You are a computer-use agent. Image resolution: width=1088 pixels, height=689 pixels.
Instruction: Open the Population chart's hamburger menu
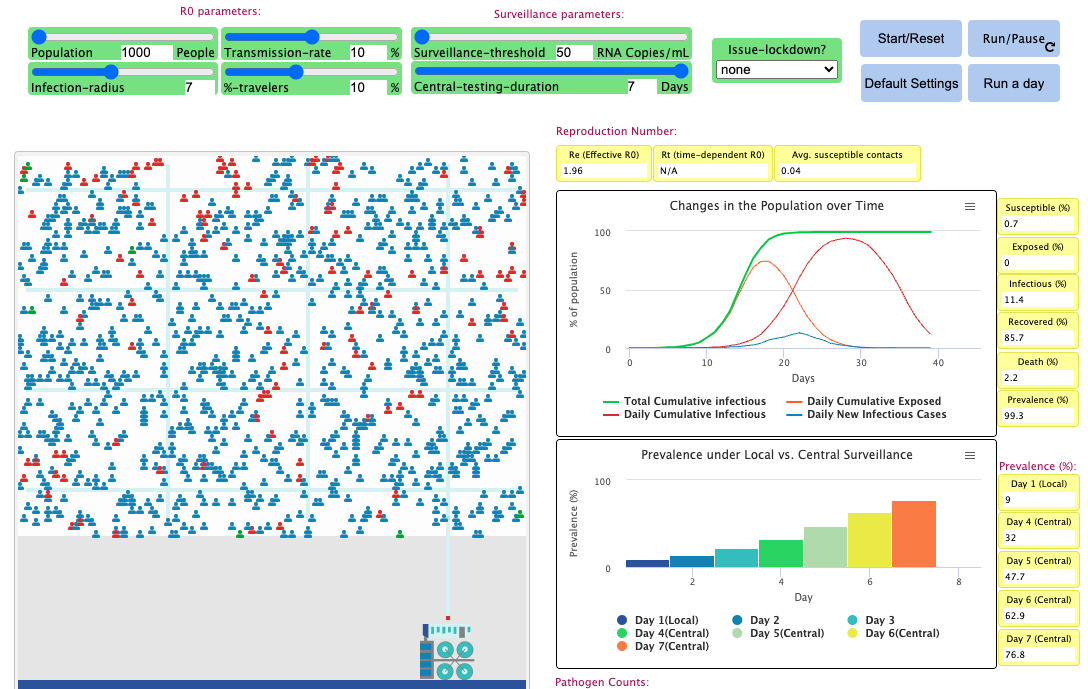click(969, 206)
